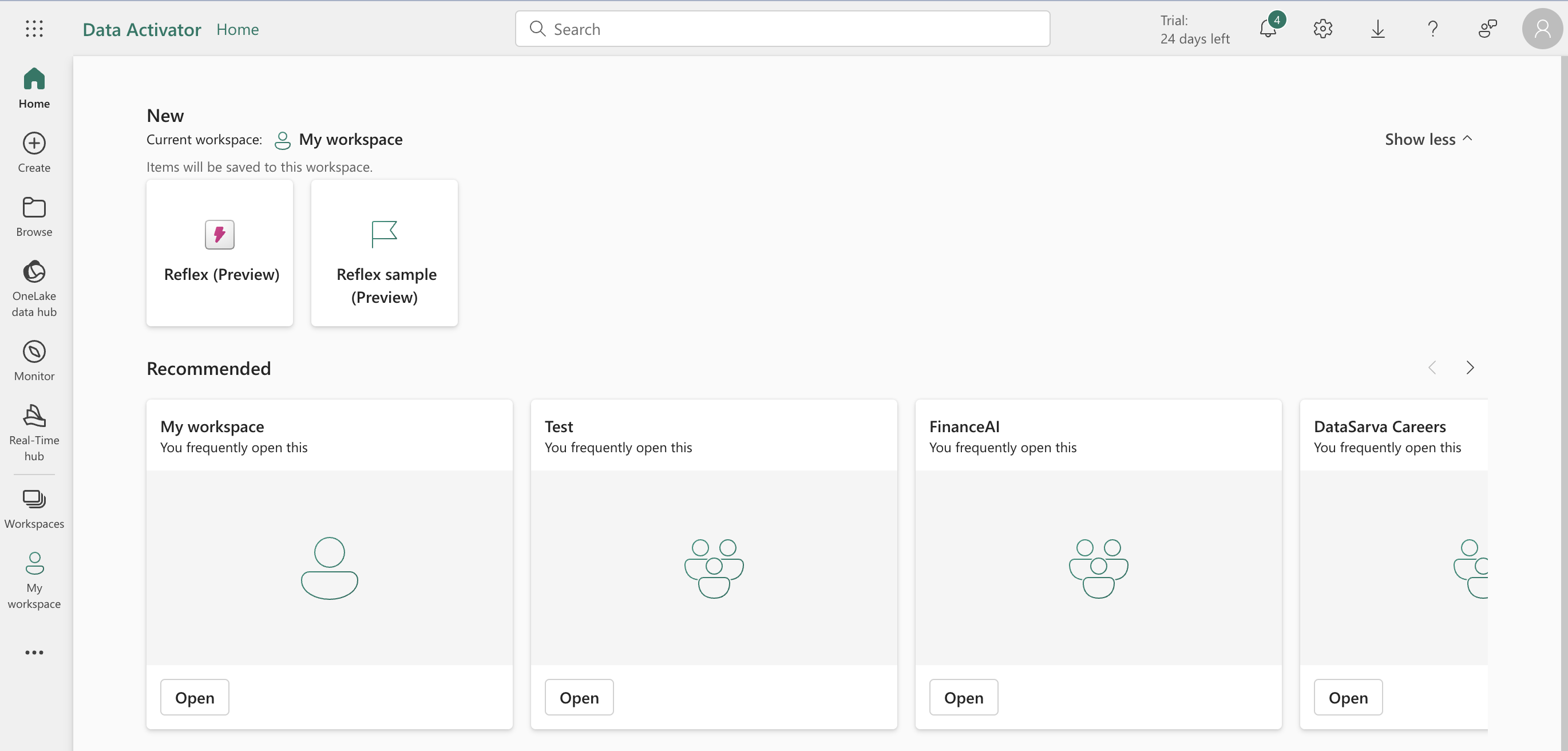Viewport: 1568px width, 751px height.
Task: Click the FinanceAI card group thumbnail
Action: [1099, 568]
